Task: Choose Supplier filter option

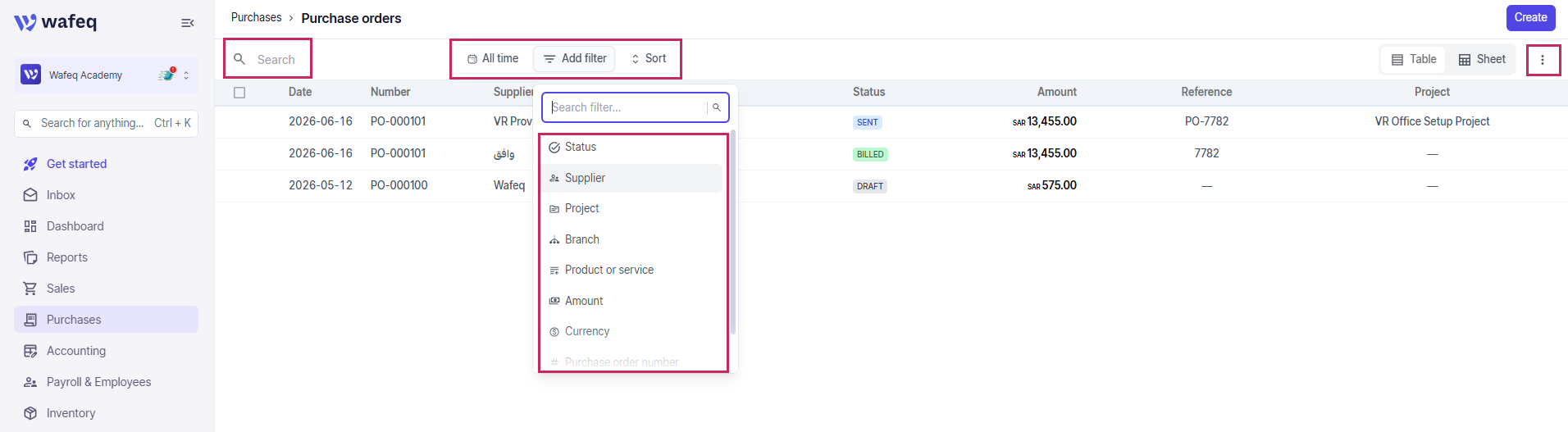Action: coord(631,178)
